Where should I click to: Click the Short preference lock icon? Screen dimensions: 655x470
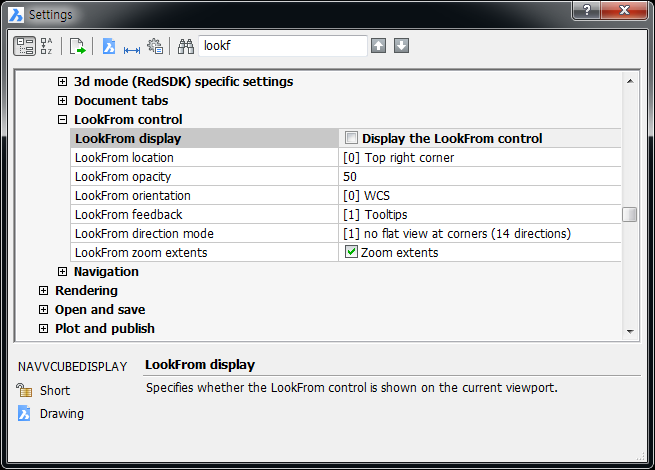[x=24, y=390]
